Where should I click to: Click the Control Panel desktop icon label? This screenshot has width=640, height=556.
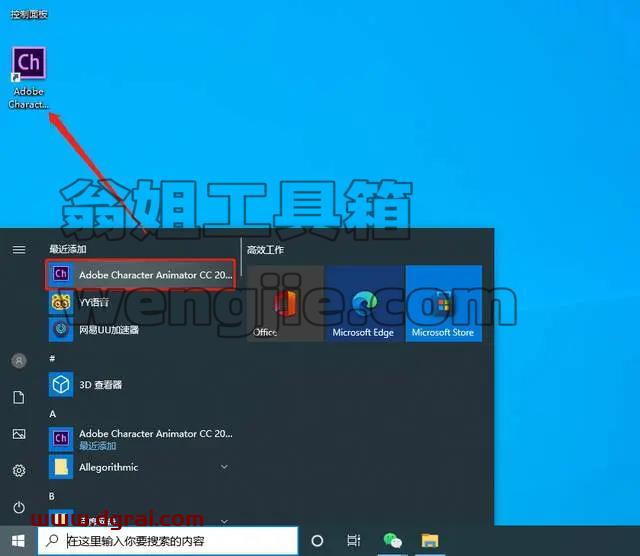pos(29,15)
